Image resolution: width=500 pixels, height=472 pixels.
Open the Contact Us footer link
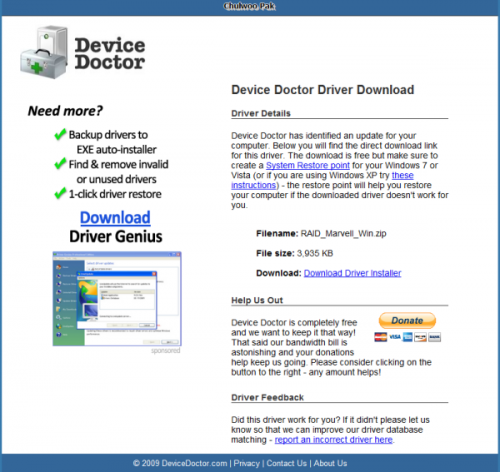coord(286,463)
